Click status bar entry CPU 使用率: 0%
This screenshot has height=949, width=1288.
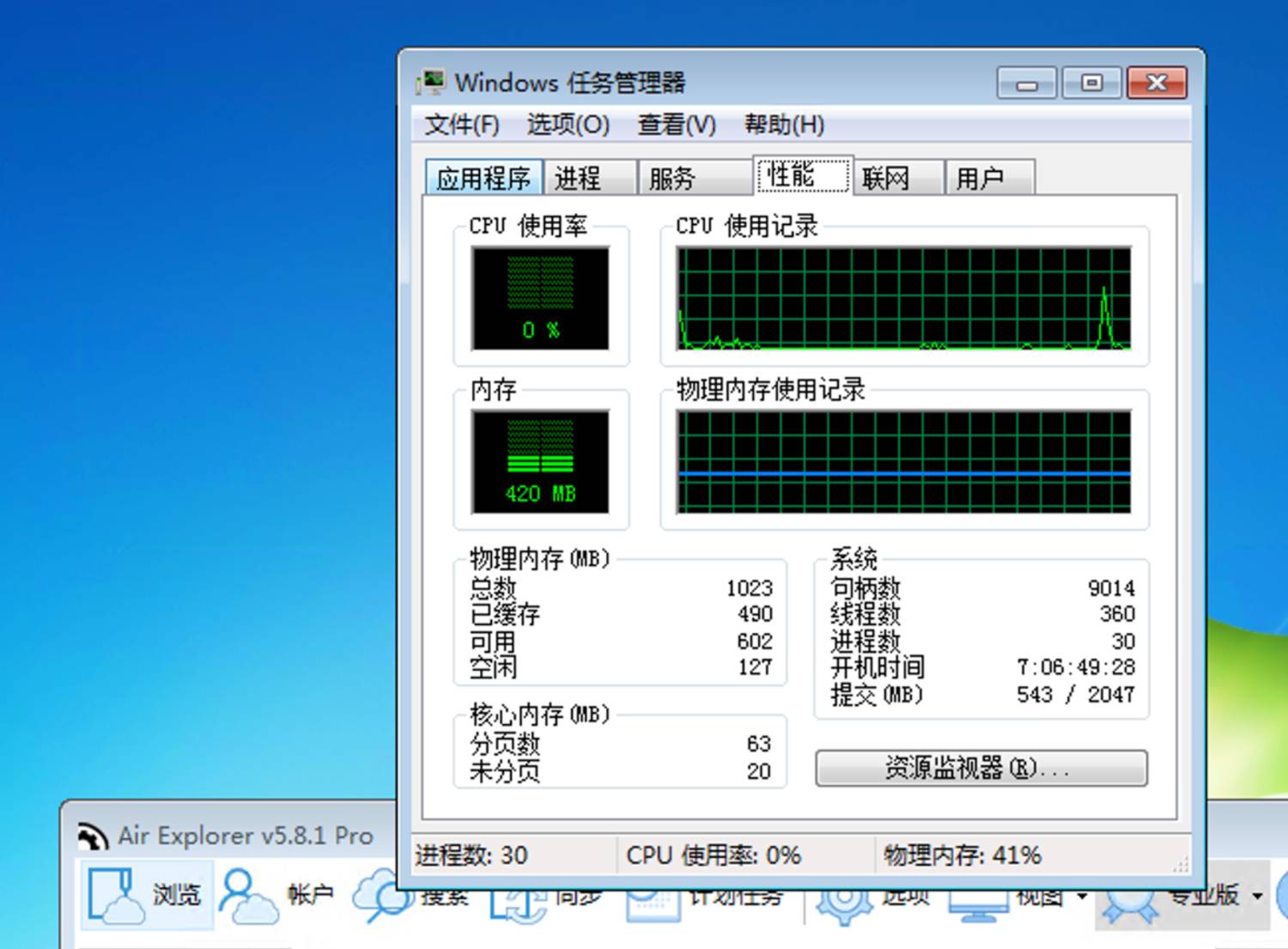click(714, 855)
